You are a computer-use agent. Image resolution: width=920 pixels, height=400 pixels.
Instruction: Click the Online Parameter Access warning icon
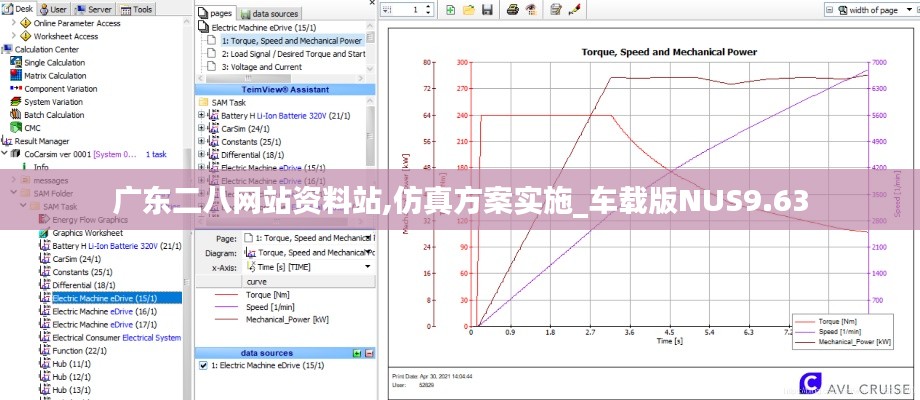click(x=26, y=23)
